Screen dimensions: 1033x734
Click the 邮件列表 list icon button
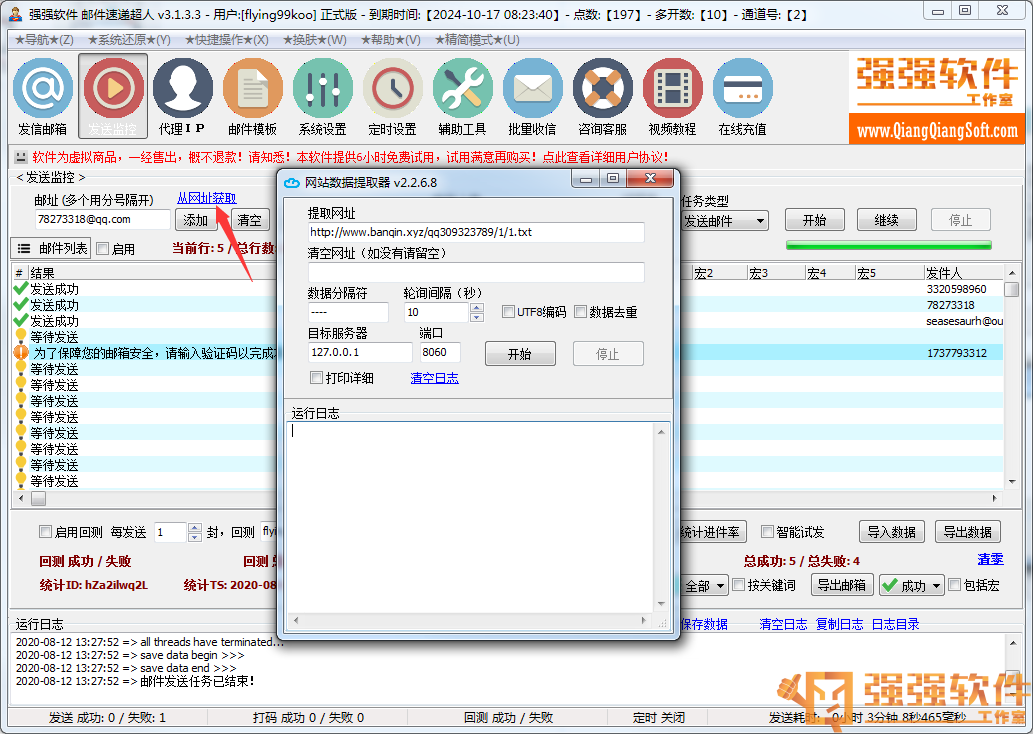[x=51, y=248]
